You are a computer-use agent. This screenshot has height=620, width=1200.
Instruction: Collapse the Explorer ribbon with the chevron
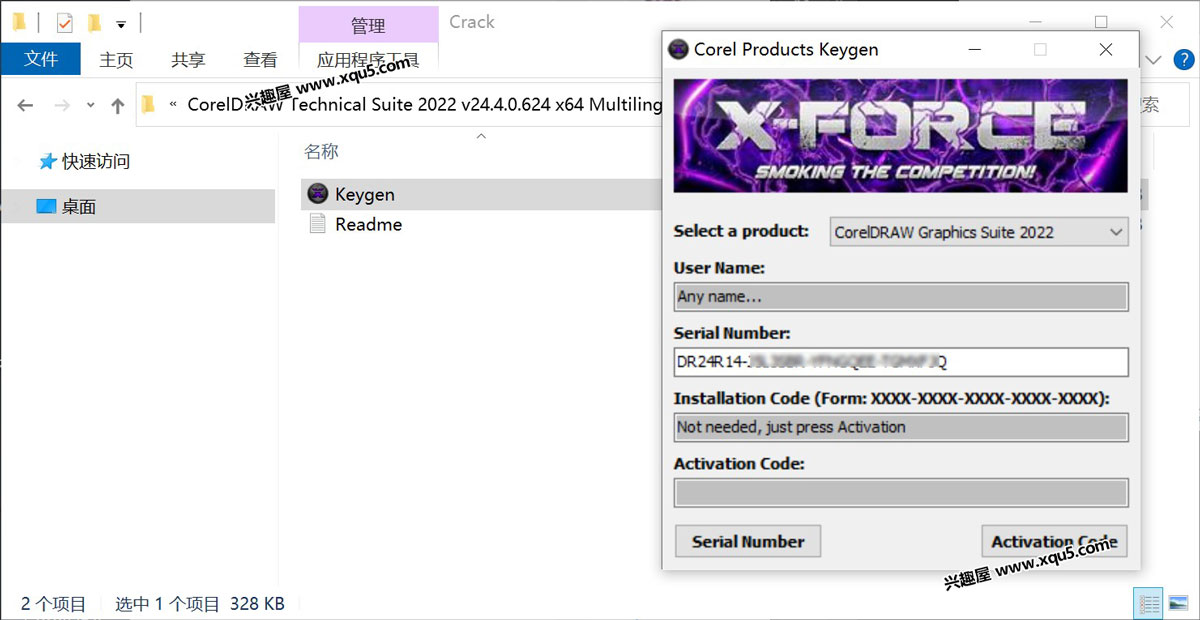point(1153,60)
